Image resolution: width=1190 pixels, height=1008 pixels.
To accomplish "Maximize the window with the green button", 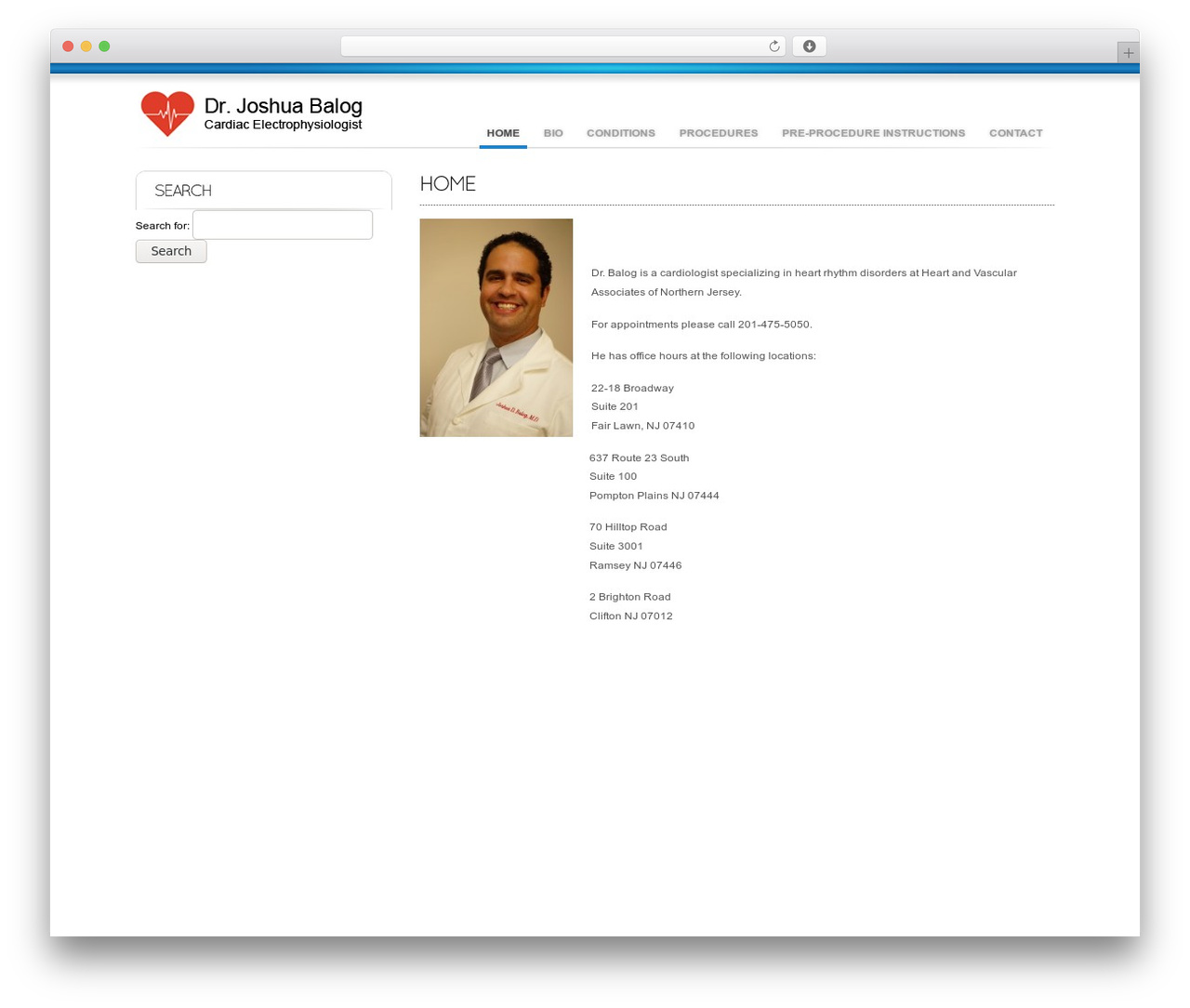I will point(104,46).
